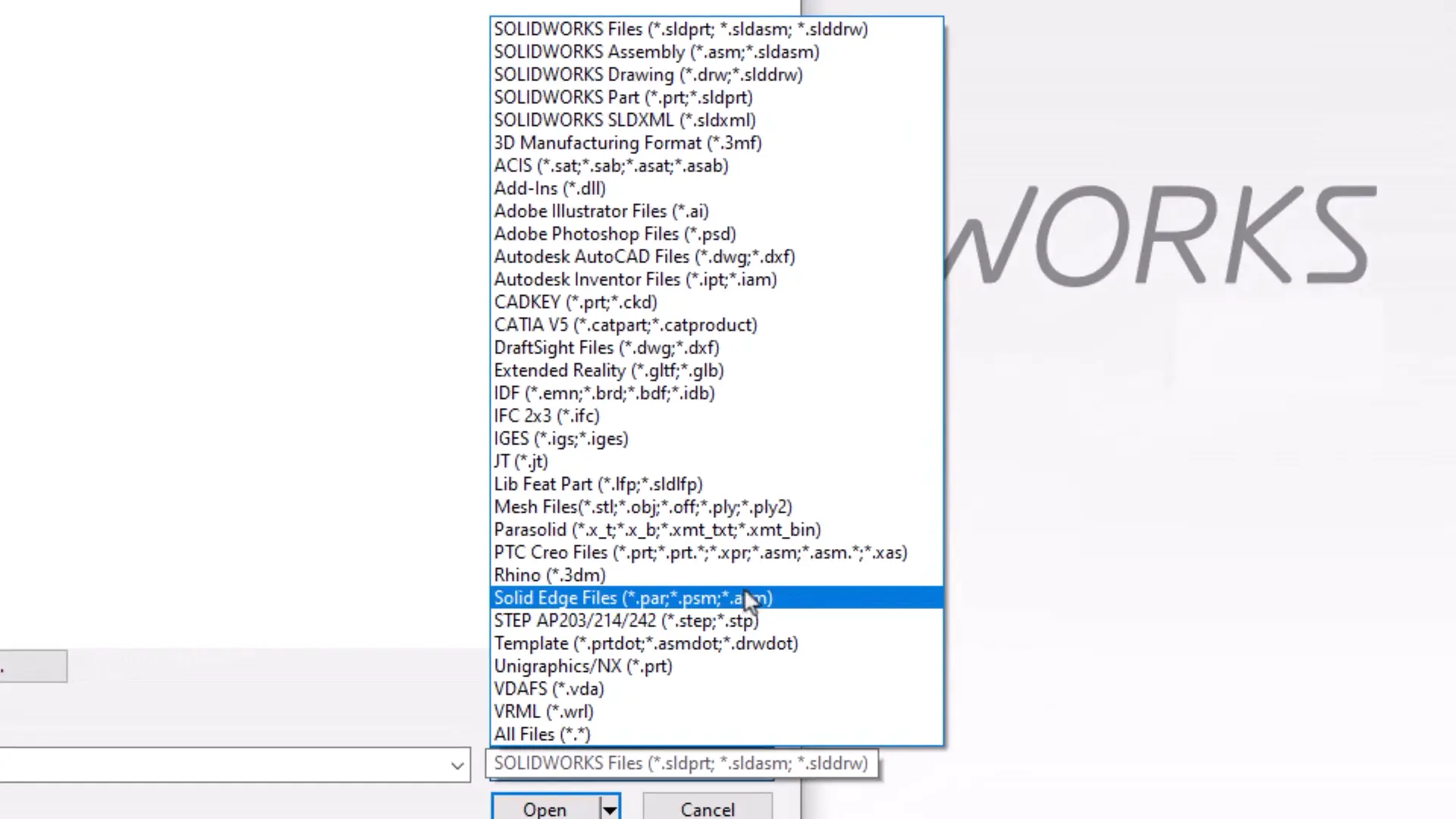
Task: Pick PTC Creo Files option
Action: (x=700, y=552)
